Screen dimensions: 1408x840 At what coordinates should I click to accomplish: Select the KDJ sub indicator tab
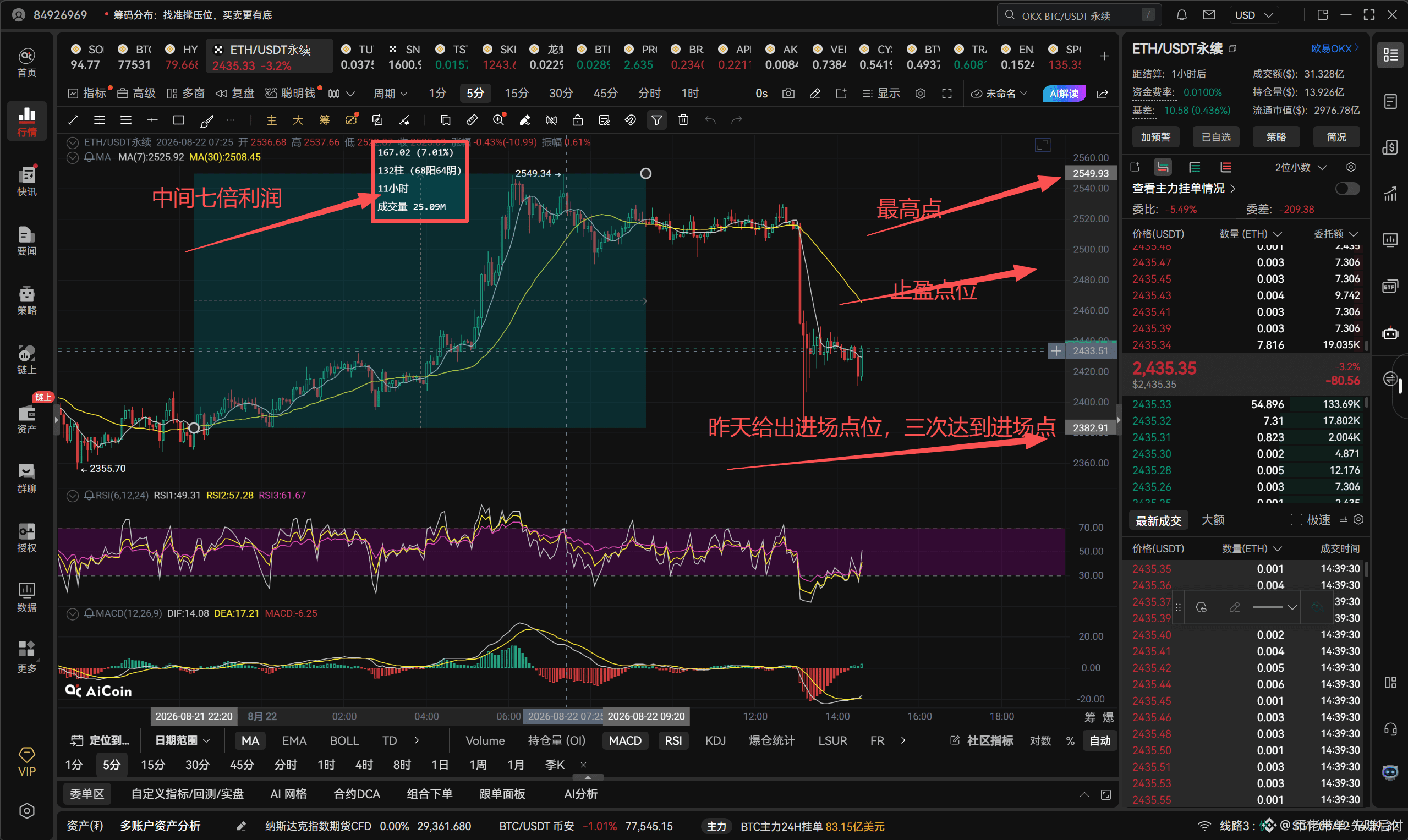(x=715, y=740)
